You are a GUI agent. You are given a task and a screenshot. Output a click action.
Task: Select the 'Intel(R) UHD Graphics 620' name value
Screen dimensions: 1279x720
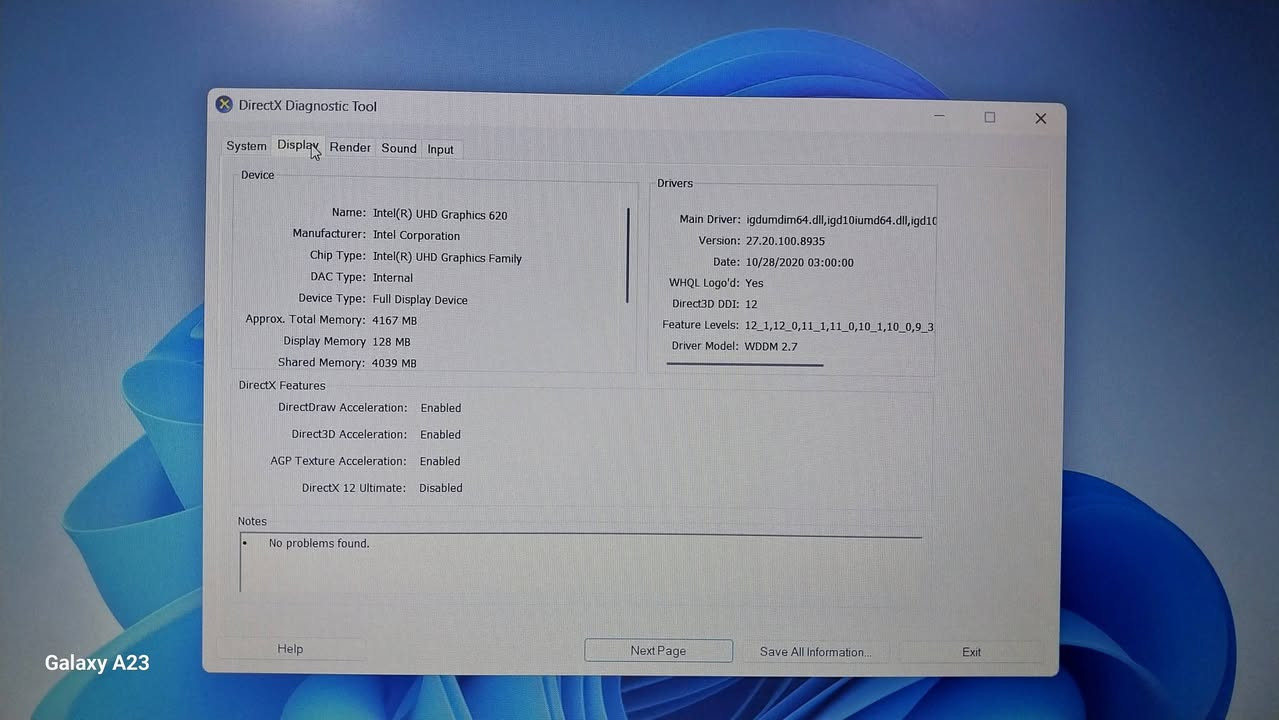pyautogui.click(x=440, y=215)
